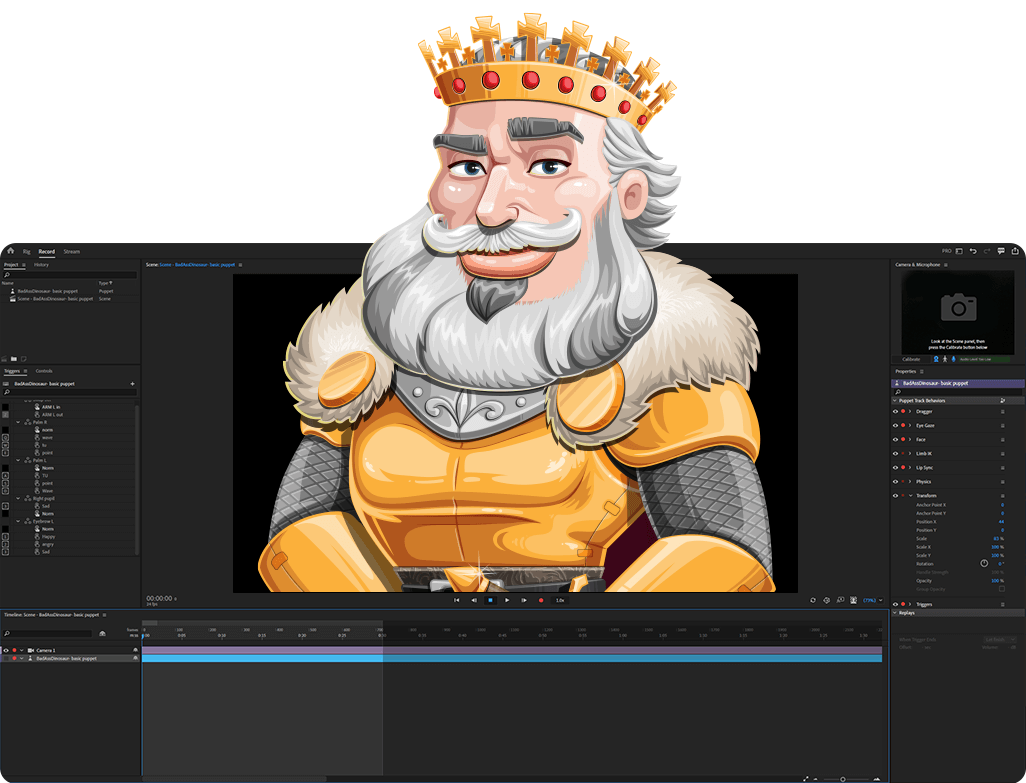This screenshot has height=783, width=1026.
Task: Collapse the Transform behavior section
Action: 910,495
